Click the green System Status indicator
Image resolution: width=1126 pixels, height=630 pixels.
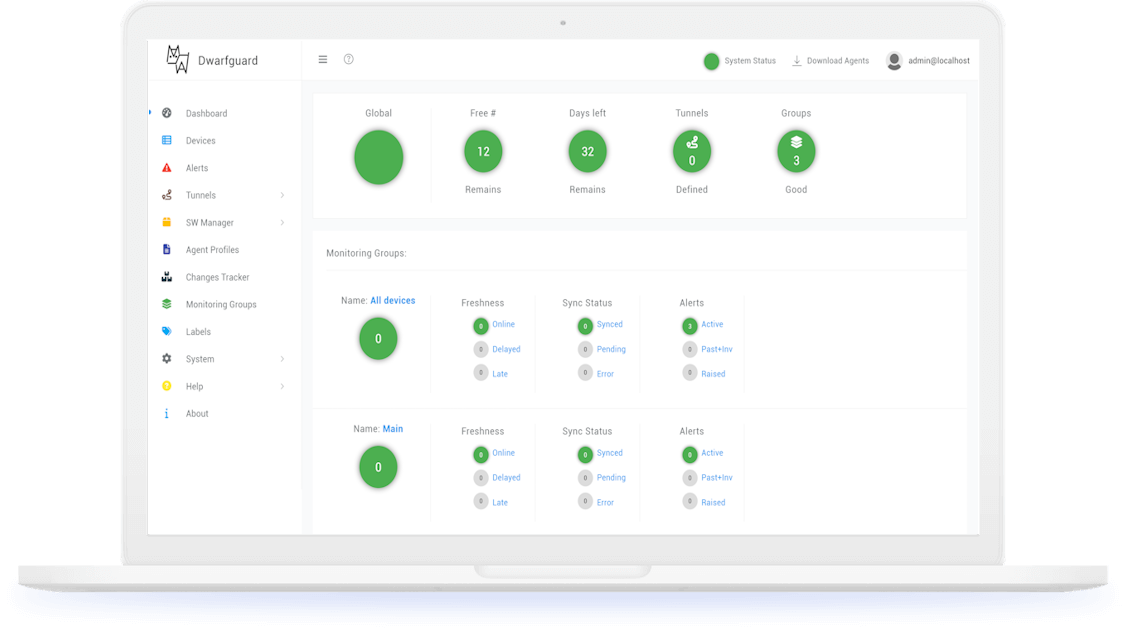tap(711, 61)
